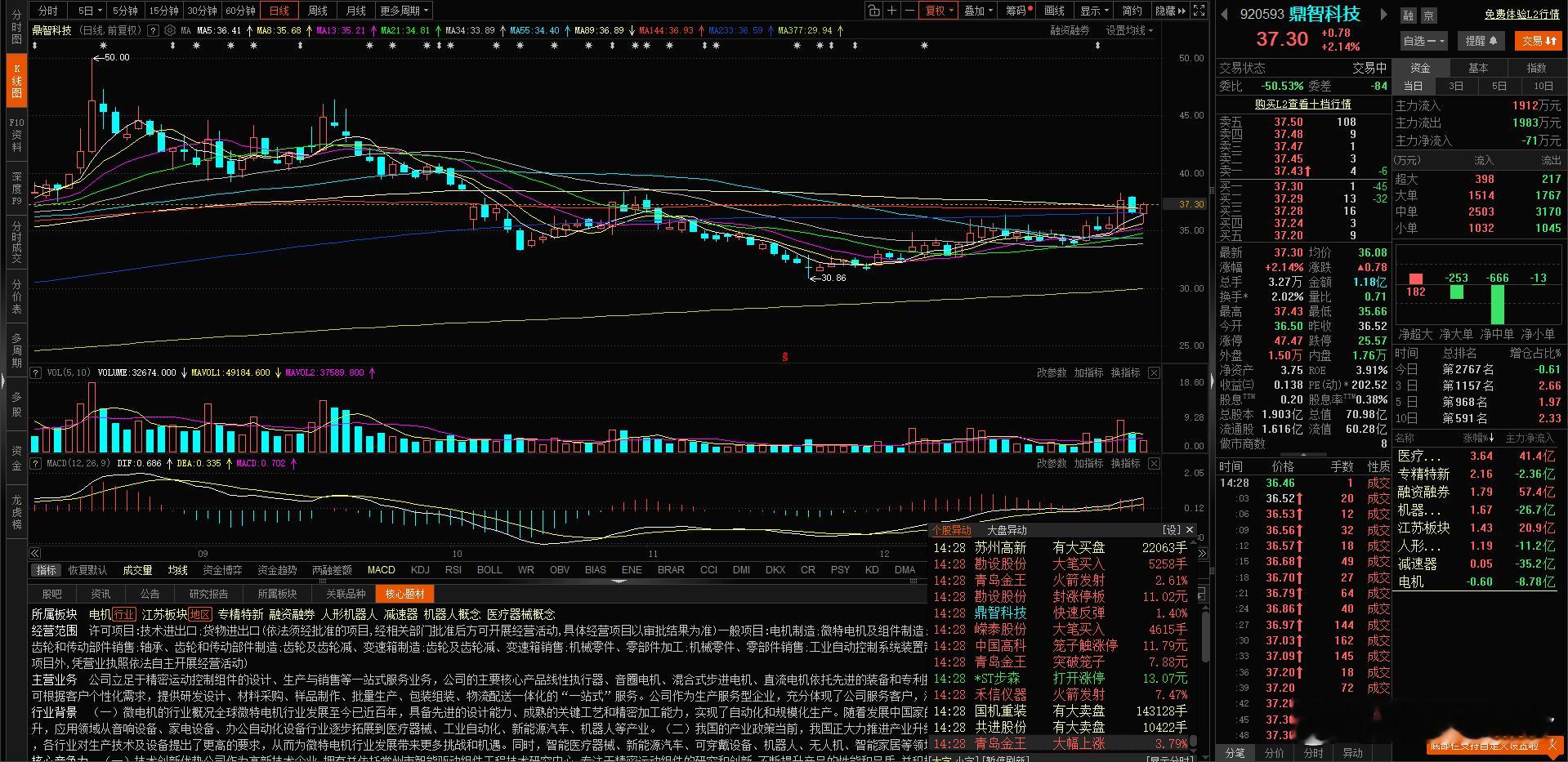The width and height of the screenshot is (1568, 762).
Task: Open 换指标 for the MACD indicator
Action: point(1125,463)
